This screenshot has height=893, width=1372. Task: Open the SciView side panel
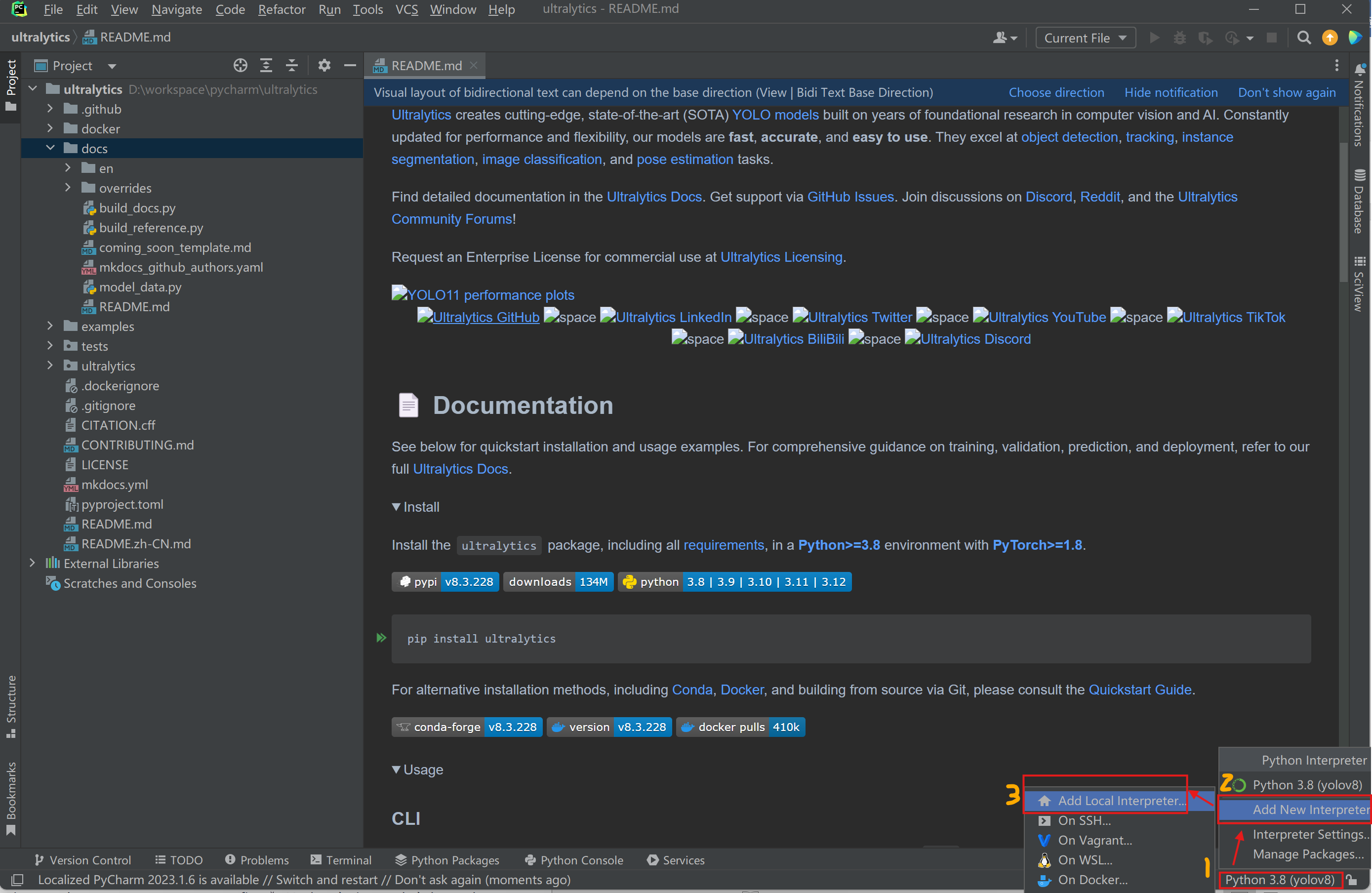[1360, 284]
